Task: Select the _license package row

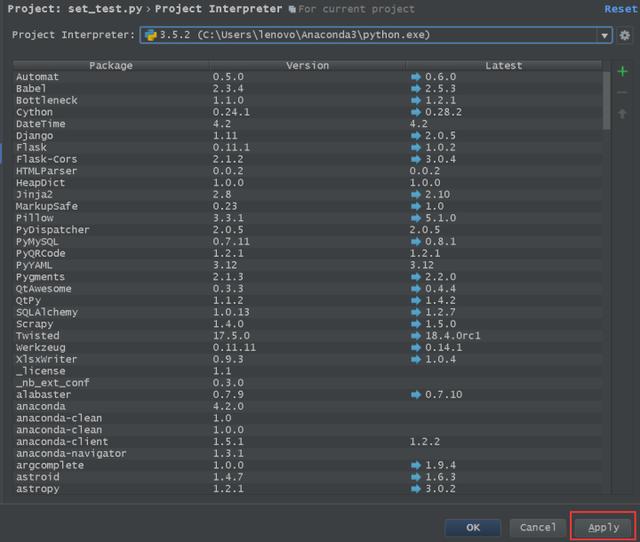Action: tap(308, 371)
